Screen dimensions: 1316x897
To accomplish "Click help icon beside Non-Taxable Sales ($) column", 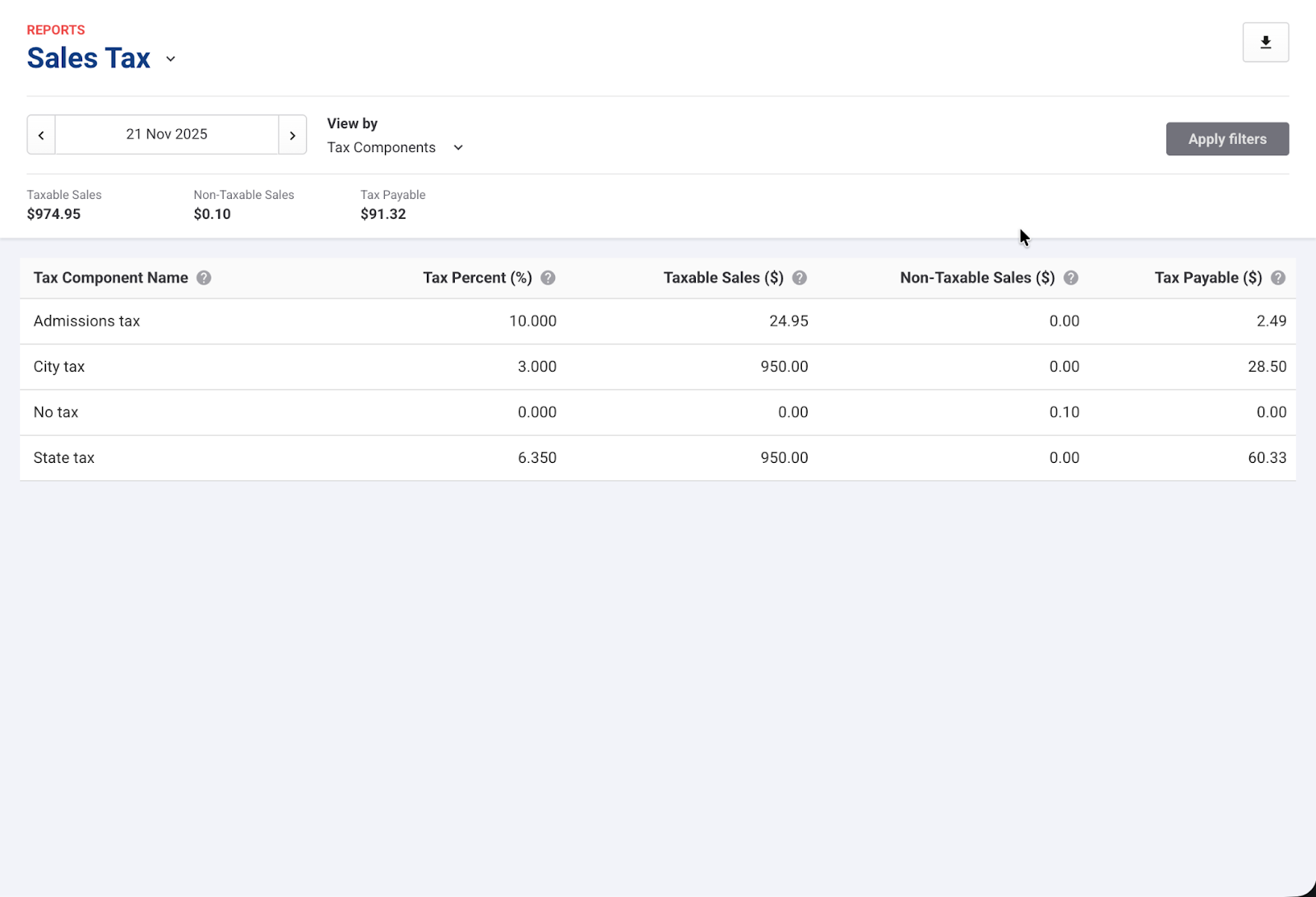I will pos(1071,278).
